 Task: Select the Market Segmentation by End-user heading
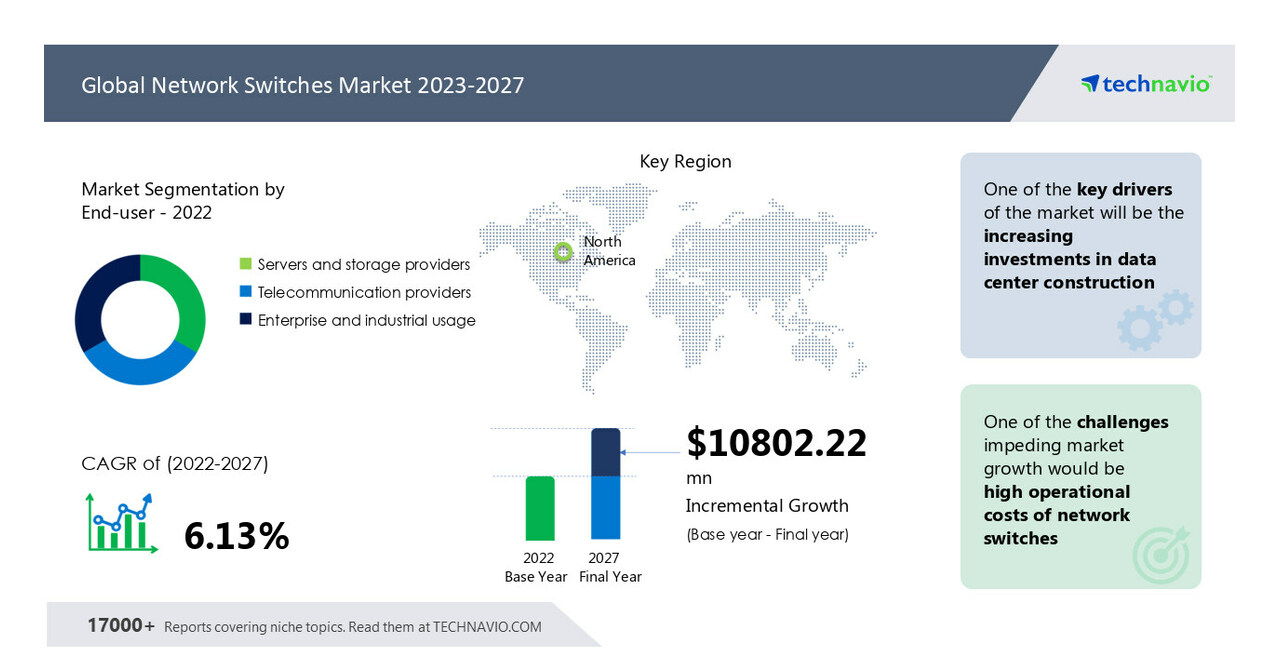(181, 200)
